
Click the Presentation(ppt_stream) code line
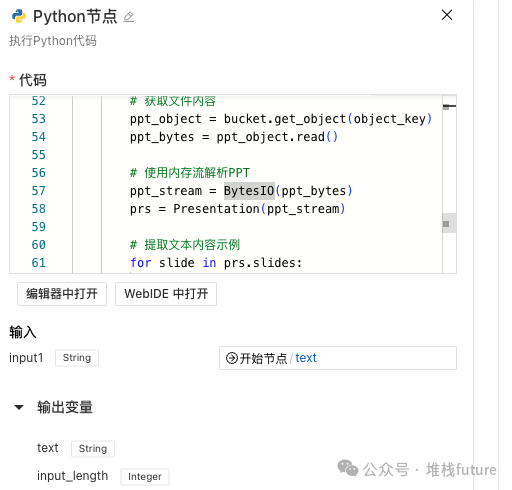click(x=237, y=209)
